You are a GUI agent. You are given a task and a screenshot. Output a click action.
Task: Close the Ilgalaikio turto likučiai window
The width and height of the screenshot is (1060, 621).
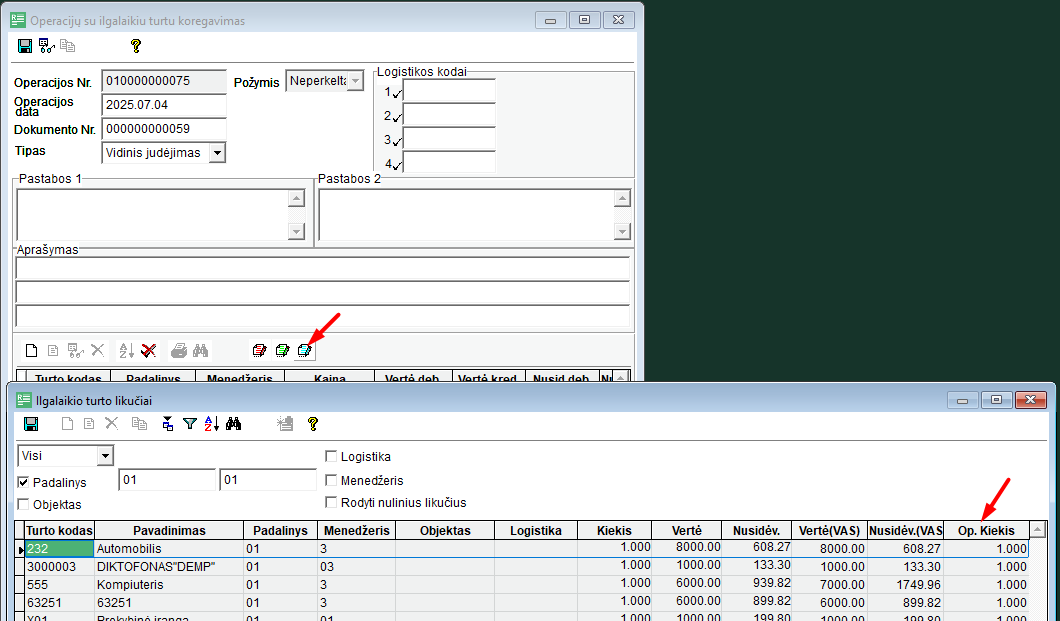1030,400
